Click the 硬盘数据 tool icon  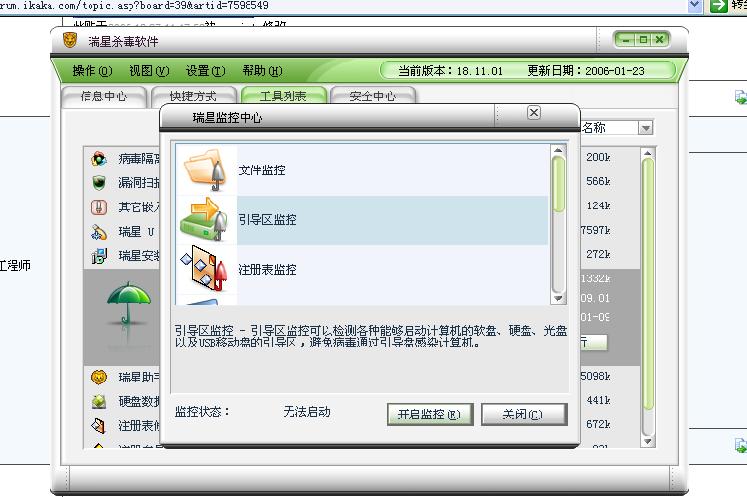[99, 402]
